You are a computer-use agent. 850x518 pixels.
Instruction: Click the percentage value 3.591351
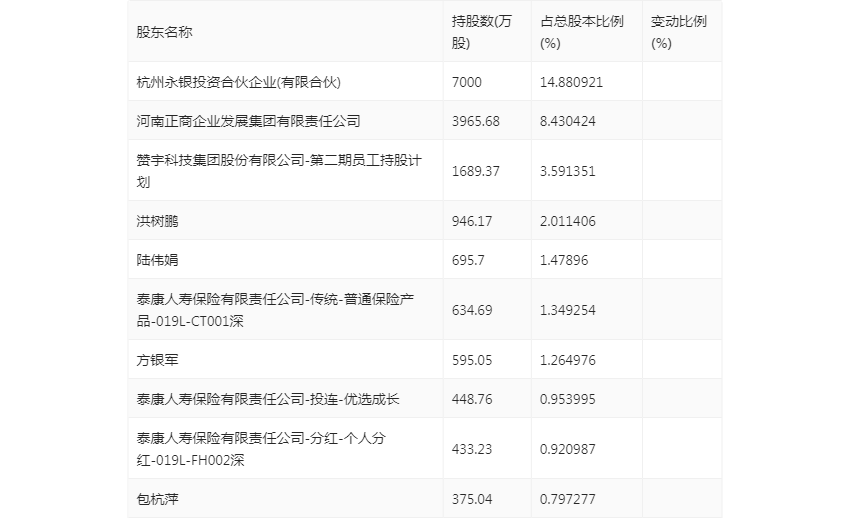(x=568, y=171)
